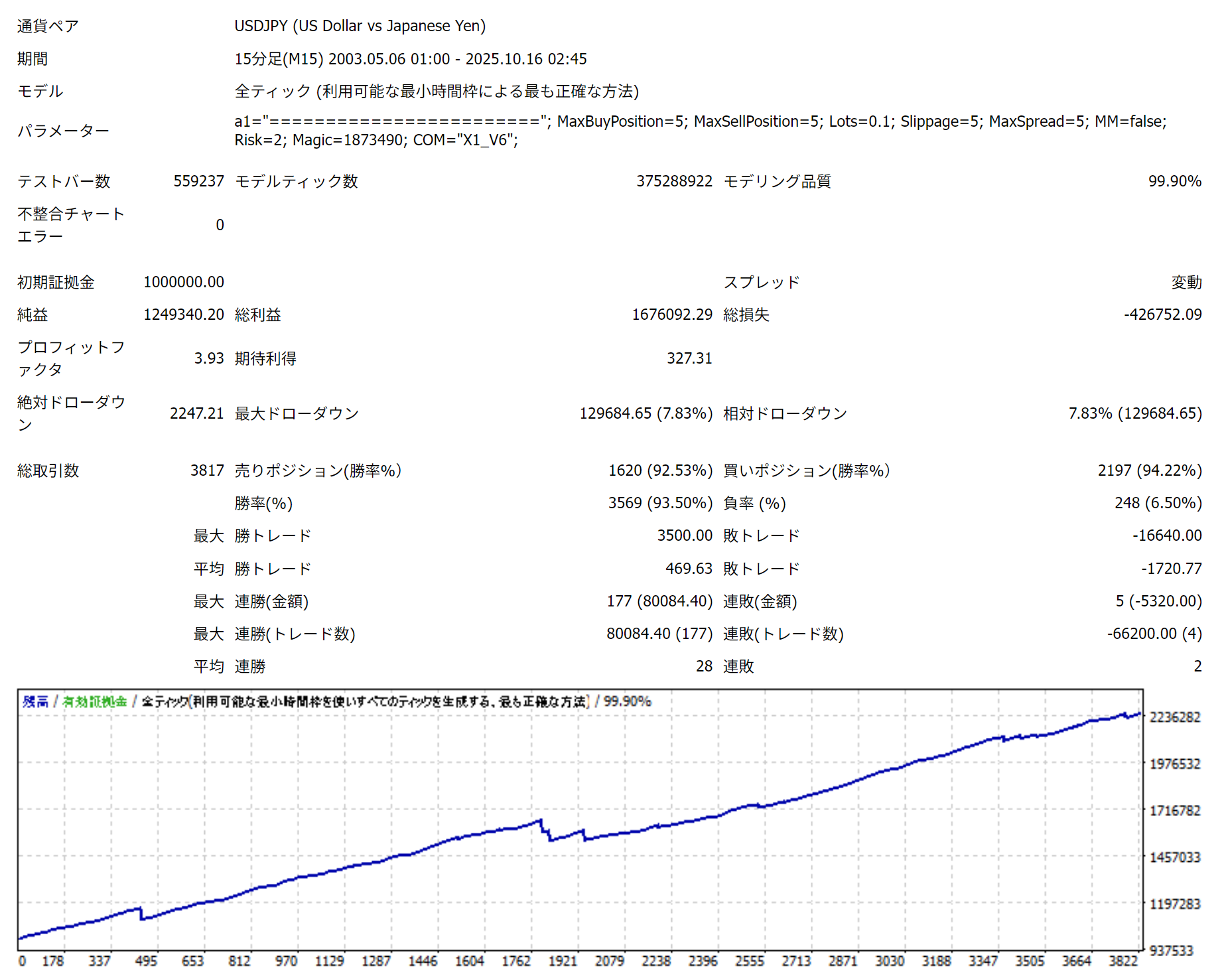Click the net profit value 1249340.20
The image size is (1226, 980).
(184, 315)
